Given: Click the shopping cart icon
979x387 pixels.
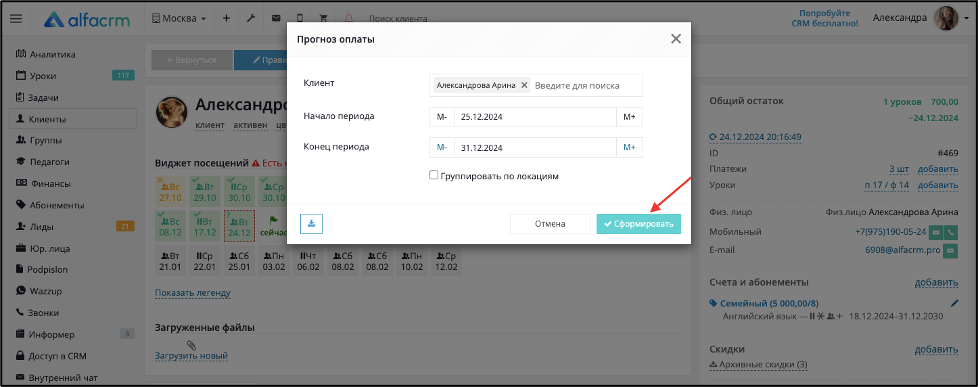Looking at the screenshot, I should tap(323, 19).
